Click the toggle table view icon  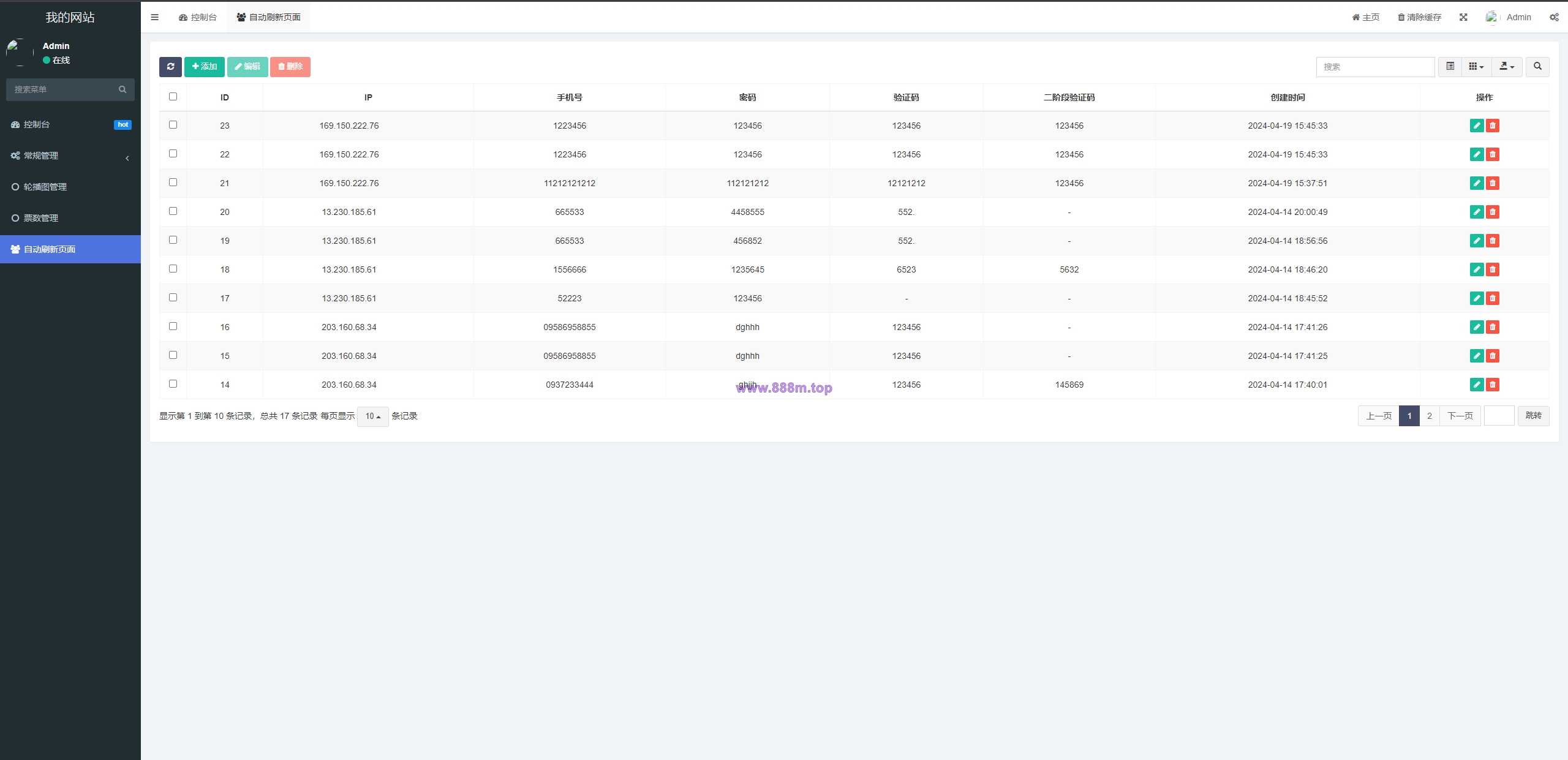pyautogui.click(x=1450, y=67)
